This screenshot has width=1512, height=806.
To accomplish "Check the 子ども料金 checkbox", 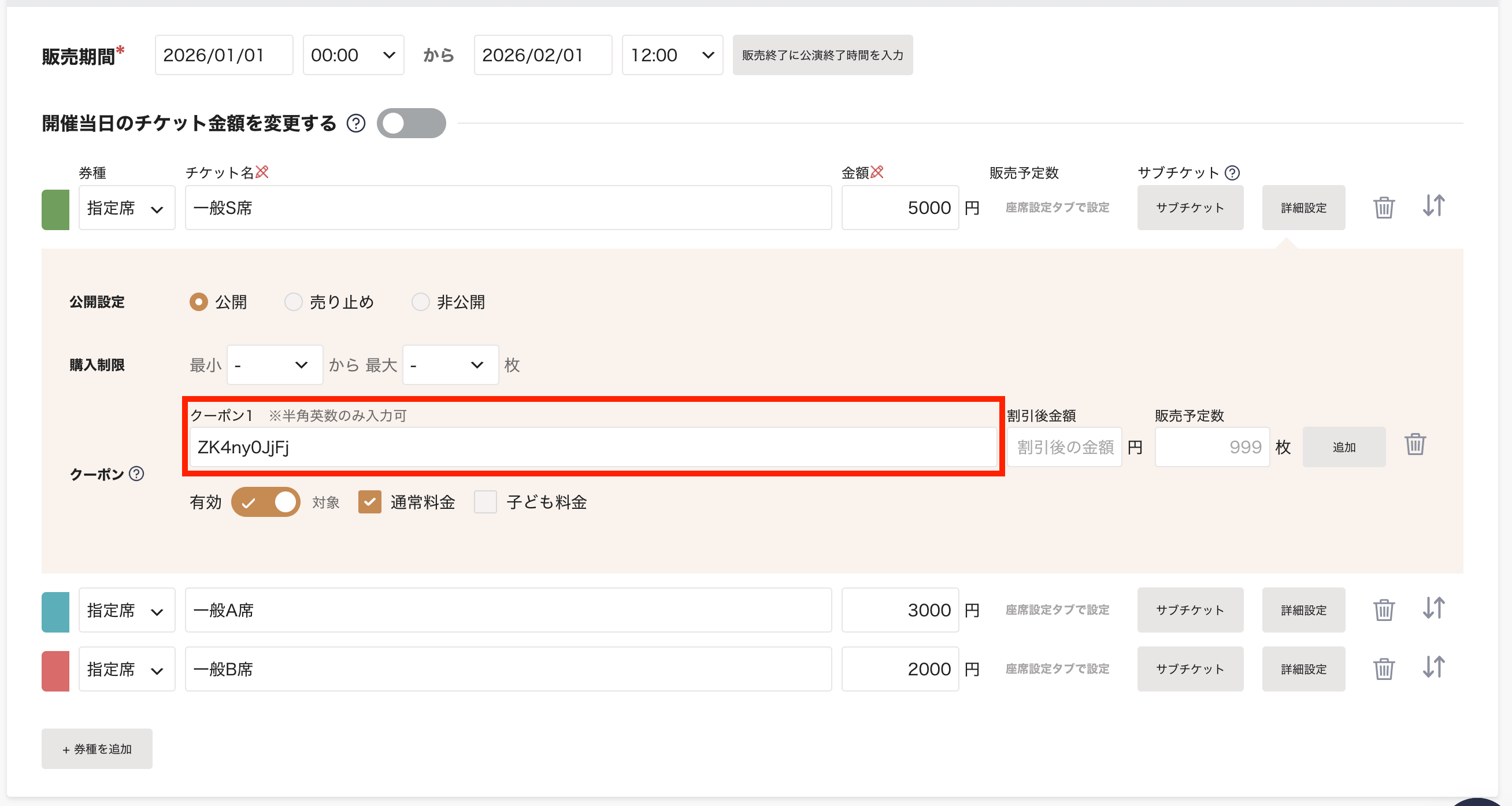I will 486,502.
